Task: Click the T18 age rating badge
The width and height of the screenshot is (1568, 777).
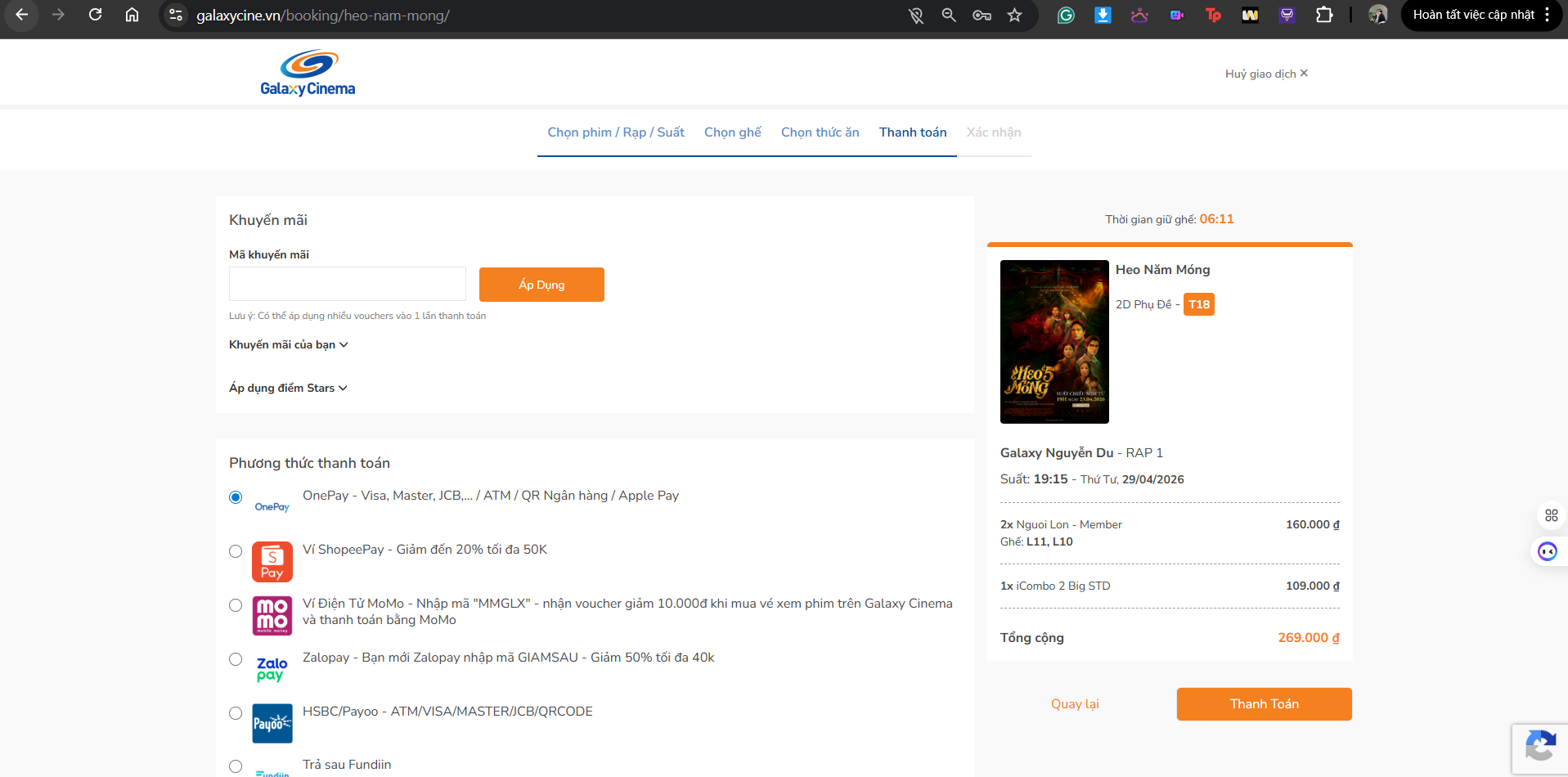Action: coord(1199,304)
